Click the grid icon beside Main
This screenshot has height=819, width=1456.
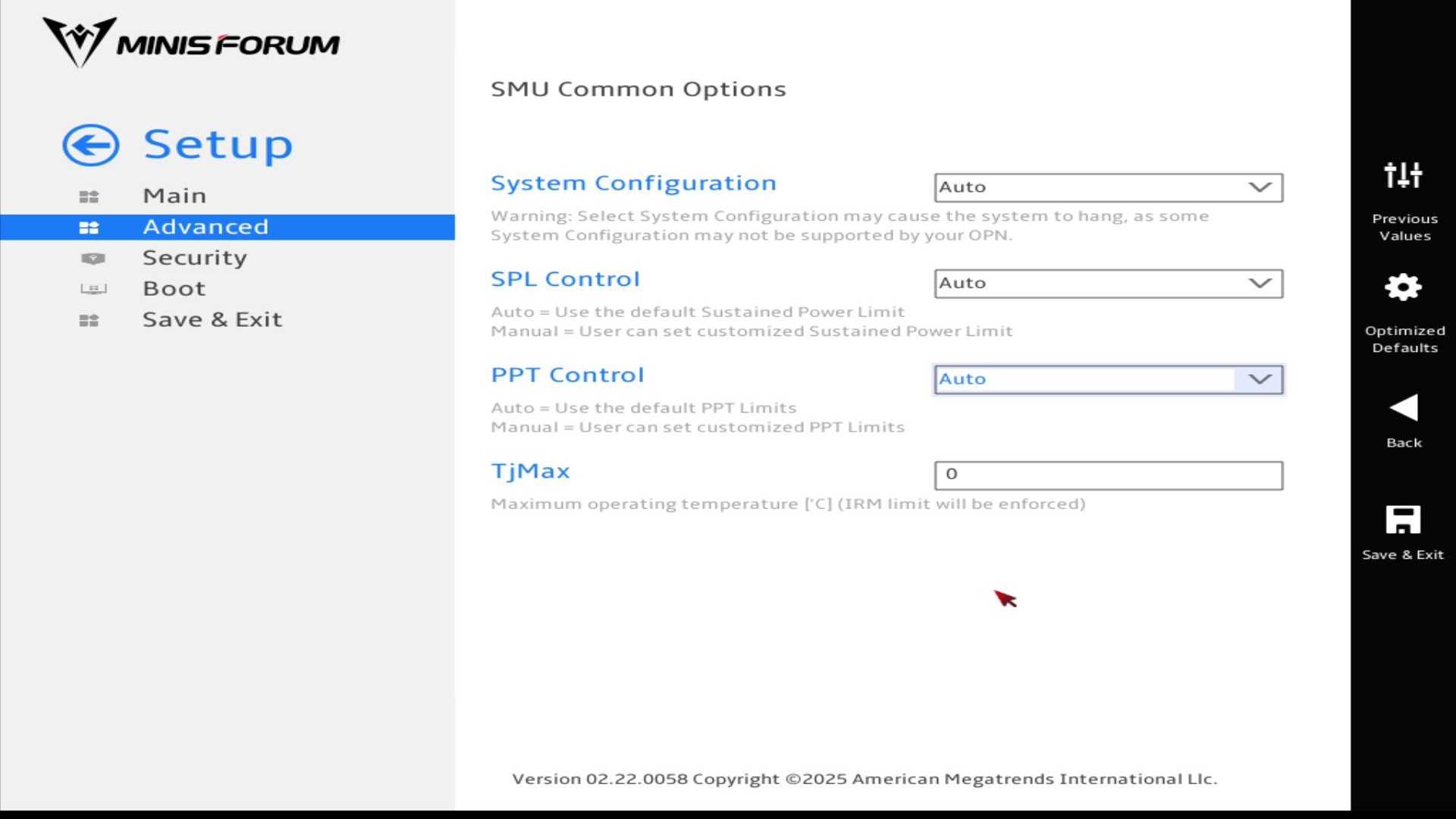[89, 196]
